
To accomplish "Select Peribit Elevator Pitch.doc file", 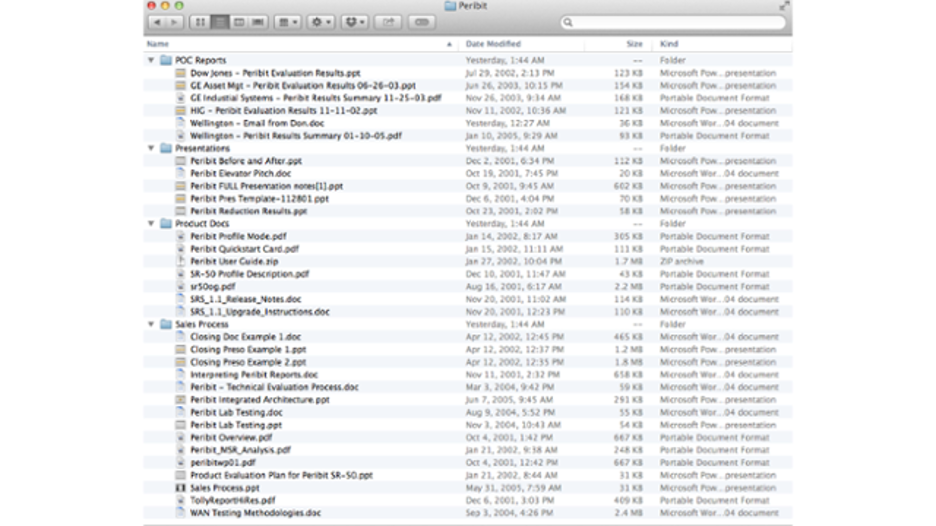I will click(240, 173).
